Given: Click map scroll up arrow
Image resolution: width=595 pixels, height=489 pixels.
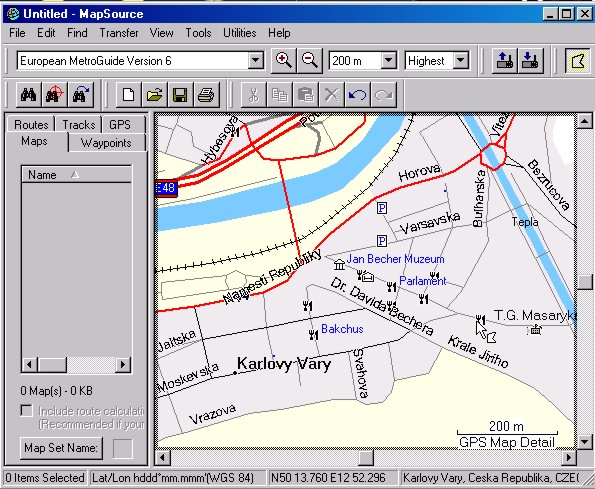Looking at the screenshot, I should (584, 122).
